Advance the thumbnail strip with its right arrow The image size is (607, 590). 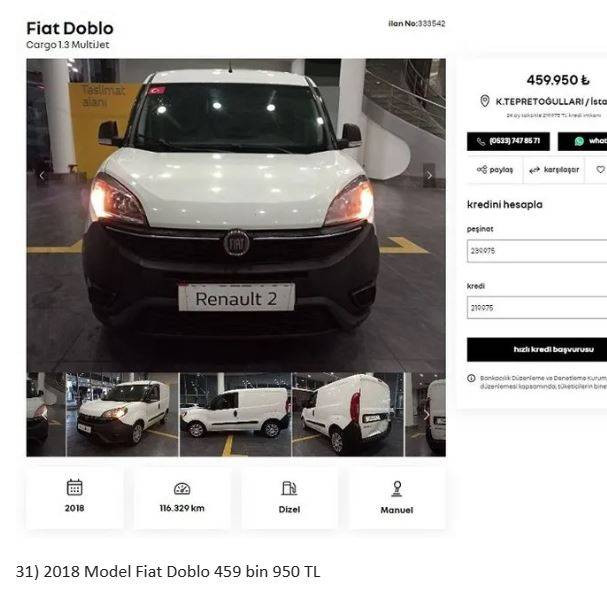coord(426,415)
